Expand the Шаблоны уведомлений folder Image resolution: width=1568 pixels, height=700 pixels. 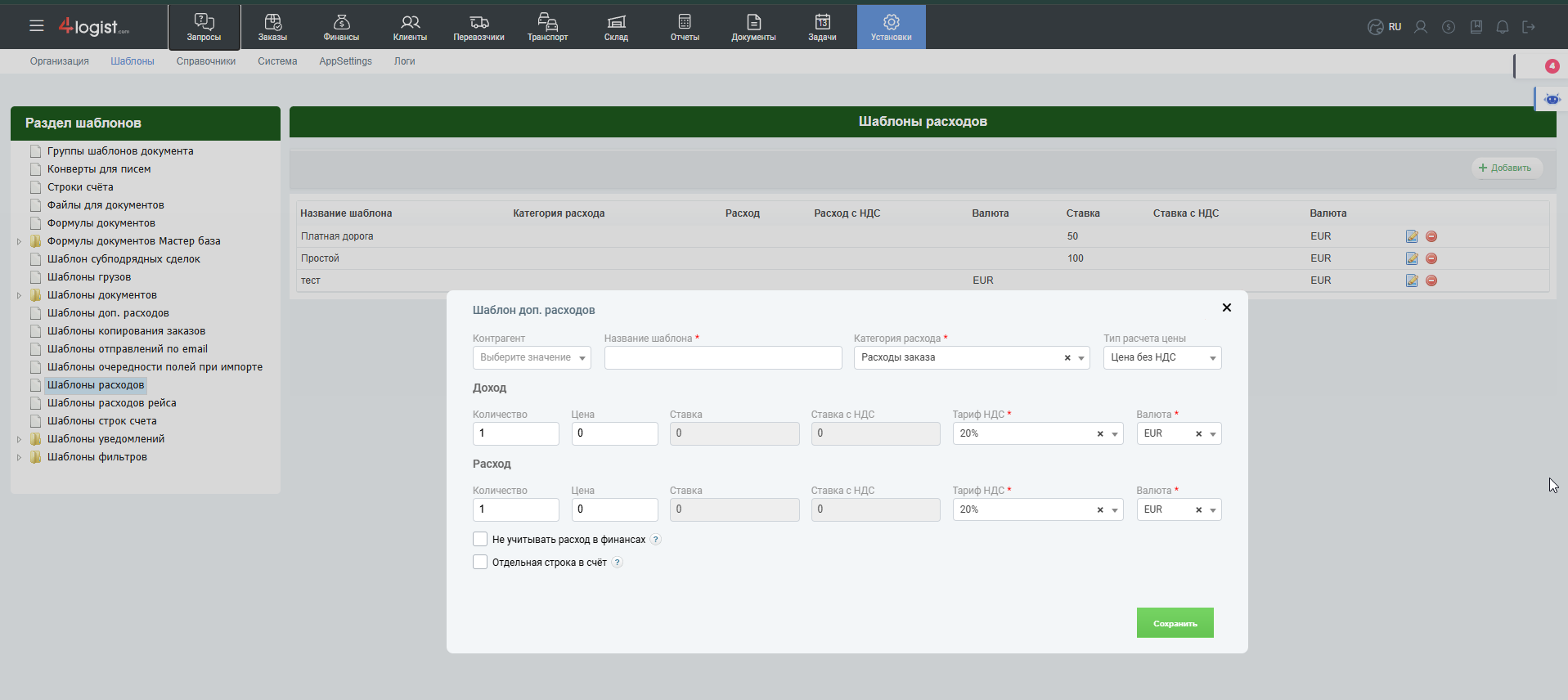[19, 439]
